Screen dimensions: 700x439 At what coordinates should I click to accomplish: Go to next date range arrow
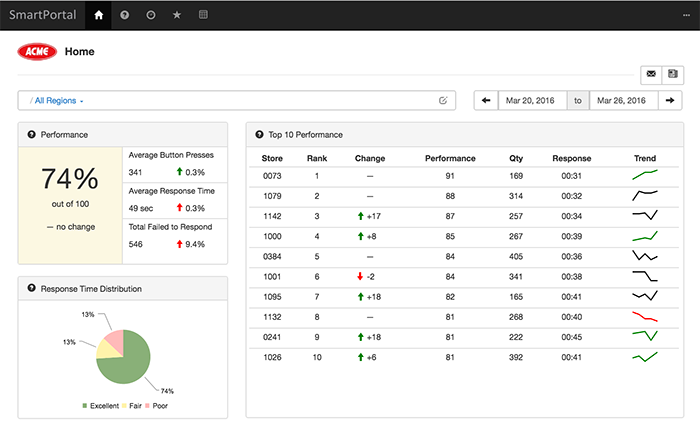(x=670, y=100)
